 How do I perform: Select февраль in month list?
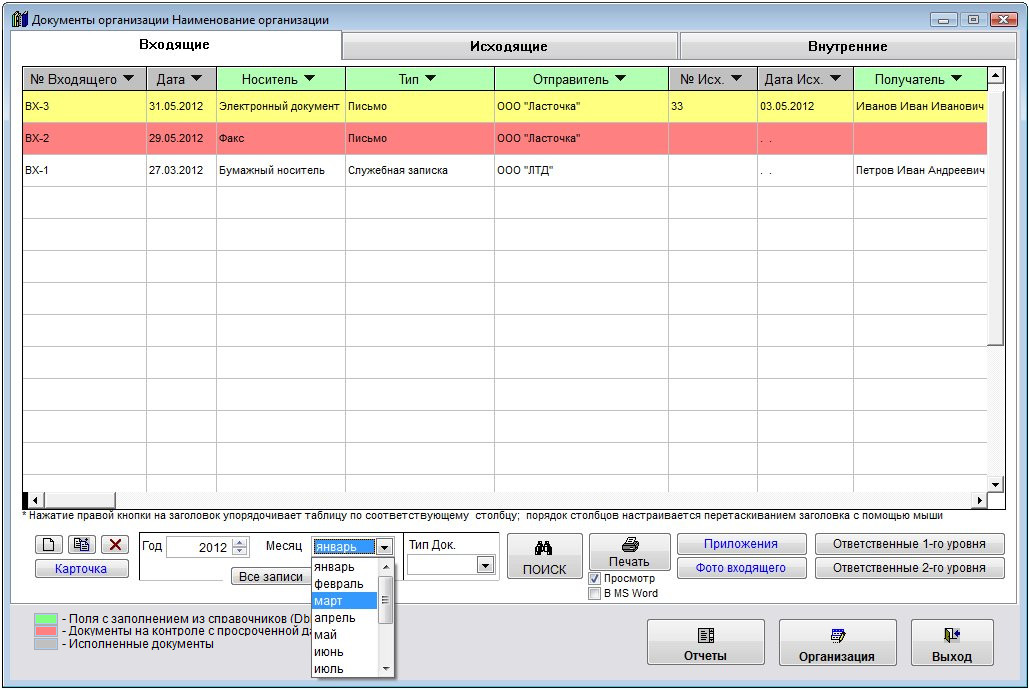(345, 584)
